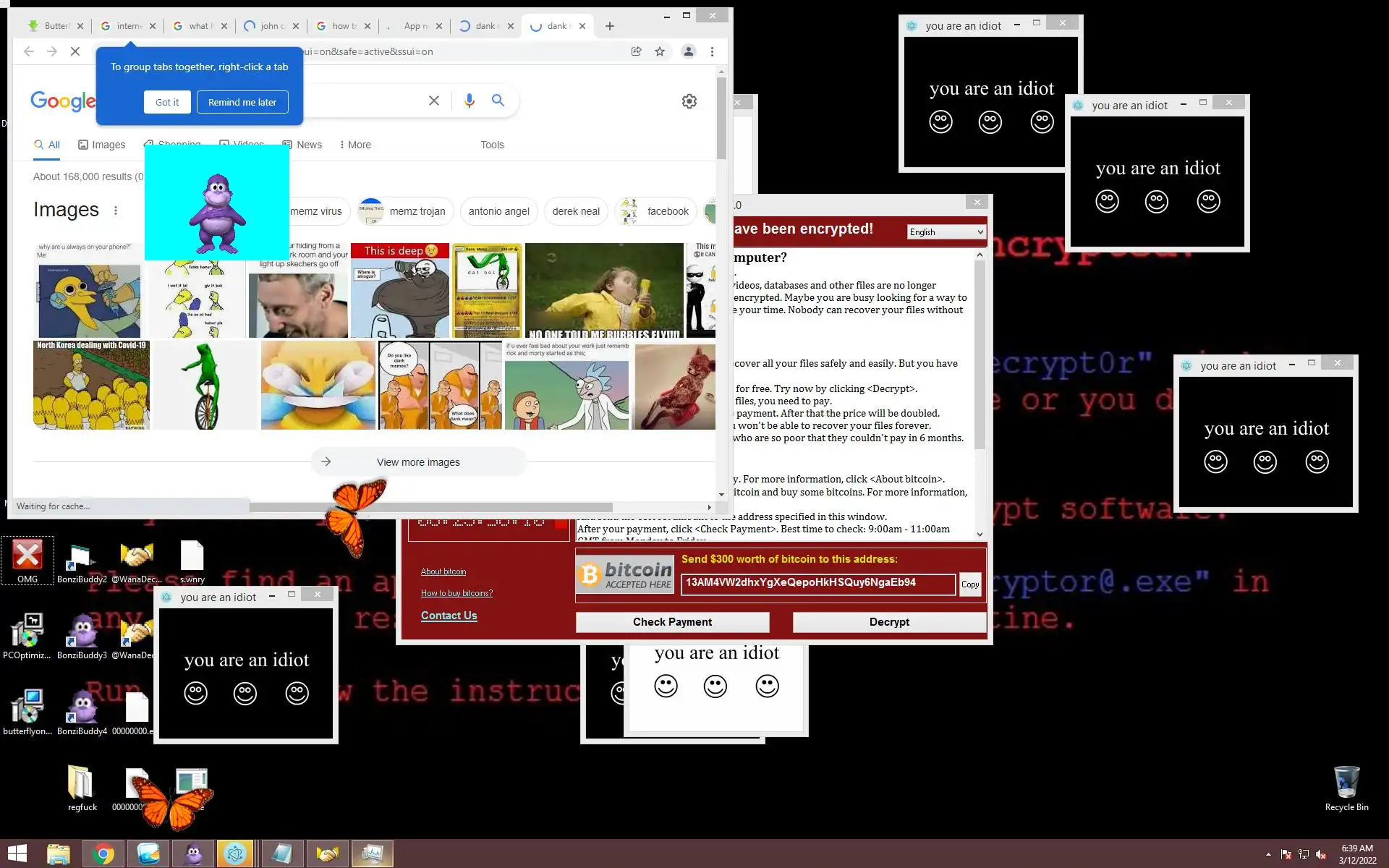Switch to the Images search tab
The width and height of the screenshot is (1389, 868).
point(102,145)
